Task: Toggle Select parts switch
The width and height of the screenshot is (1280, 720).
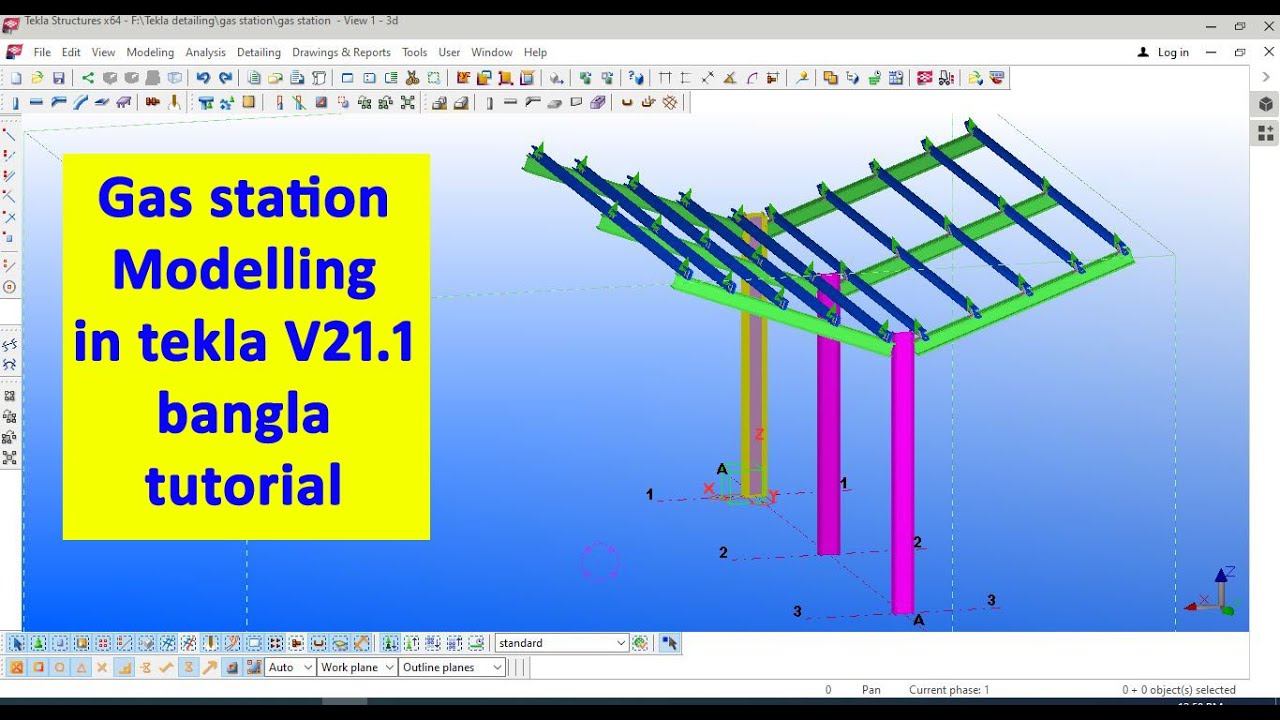Action: pyautogui.click(x=60, y=643)
